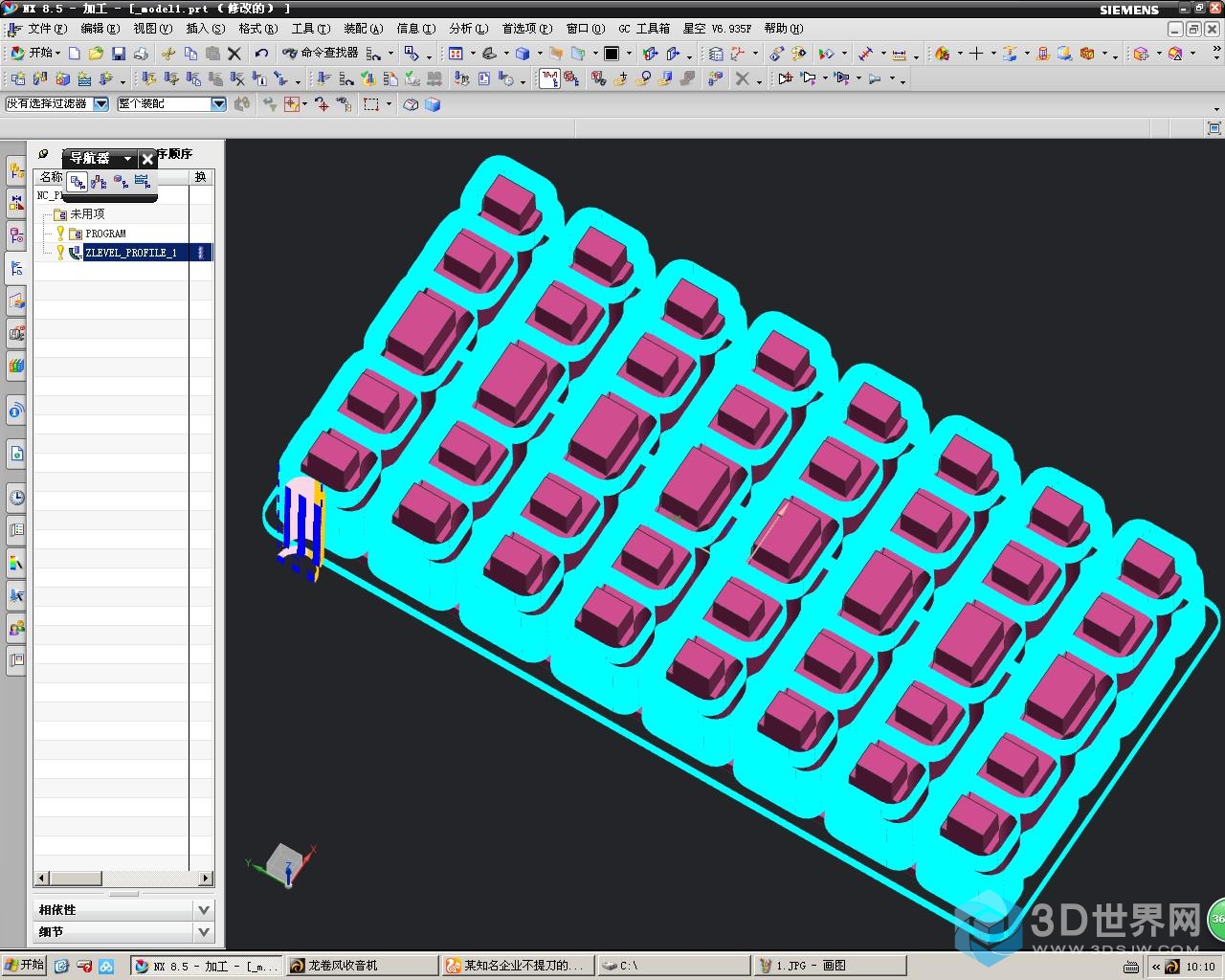Open the 星空 V6.935F menu
Image resolution: width=1225 pixels, height=980 pixels.
point(717,29)
